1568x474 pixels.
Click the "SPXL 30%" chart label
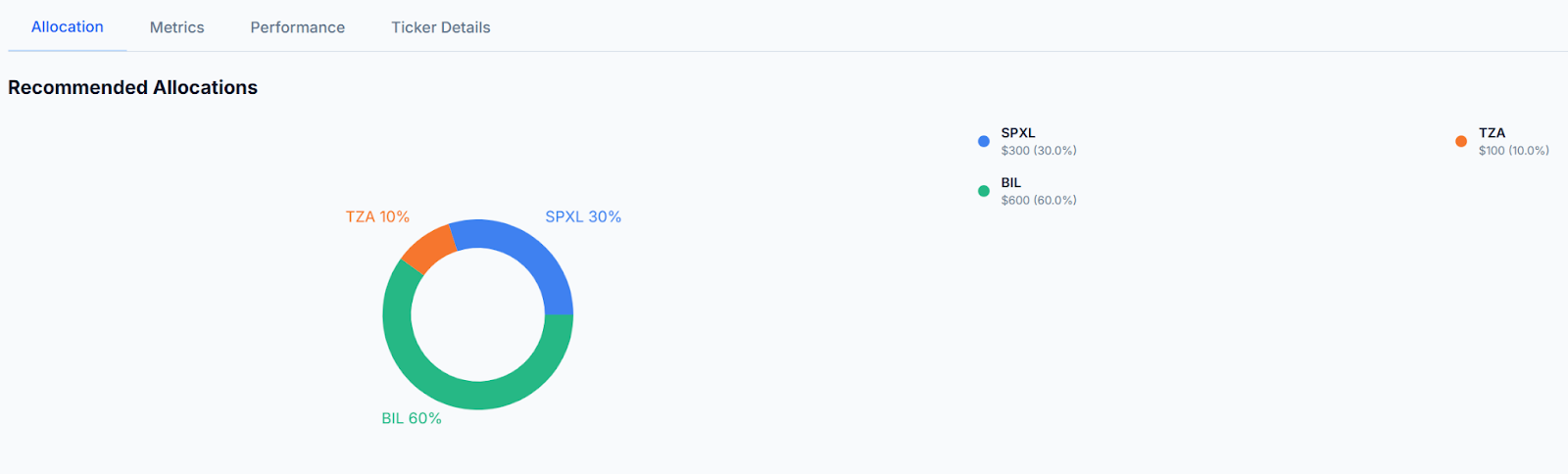click(x=583, y=216)
